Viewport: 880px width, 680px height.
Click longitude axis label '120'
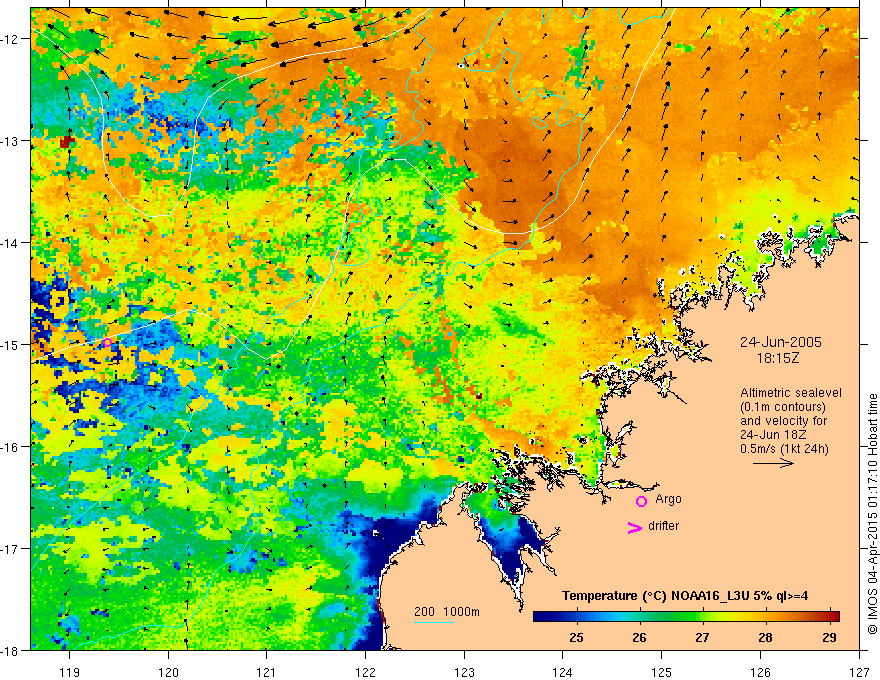[x=168, y=672]
